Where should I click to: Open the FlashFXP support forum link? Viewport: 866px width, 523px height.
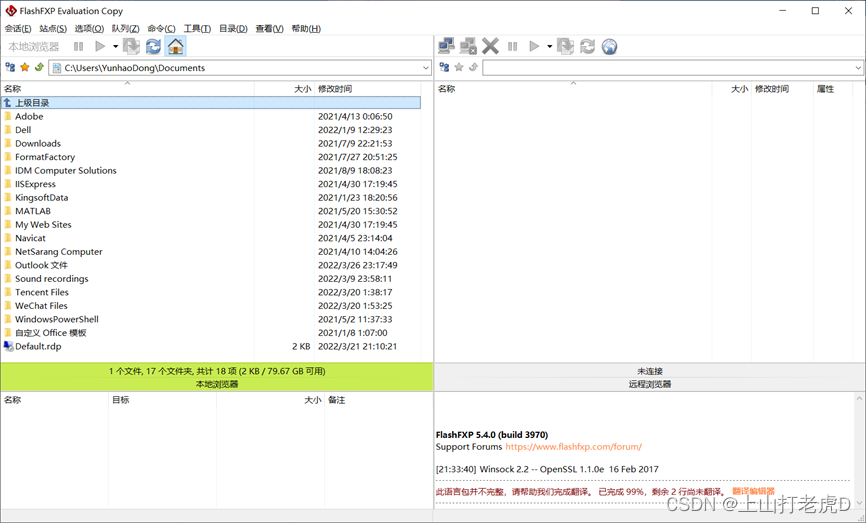[573, 447]
